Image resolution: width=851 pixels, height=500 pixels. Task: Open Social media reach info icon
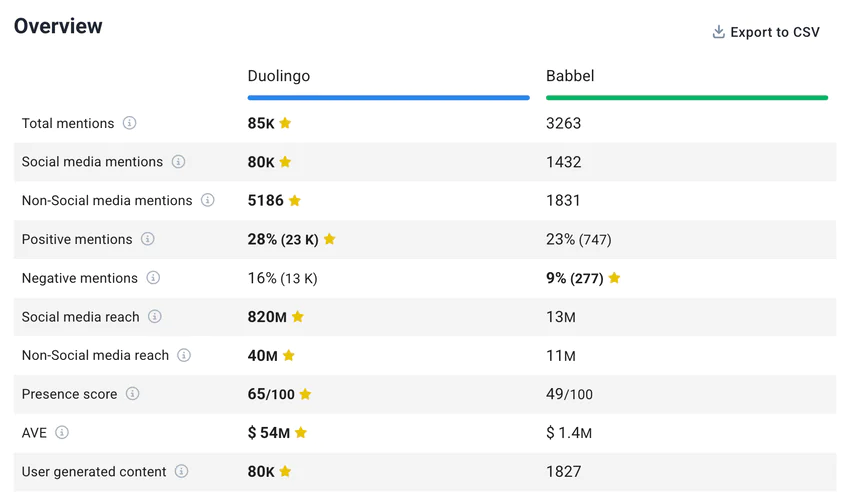click(155, 317)
